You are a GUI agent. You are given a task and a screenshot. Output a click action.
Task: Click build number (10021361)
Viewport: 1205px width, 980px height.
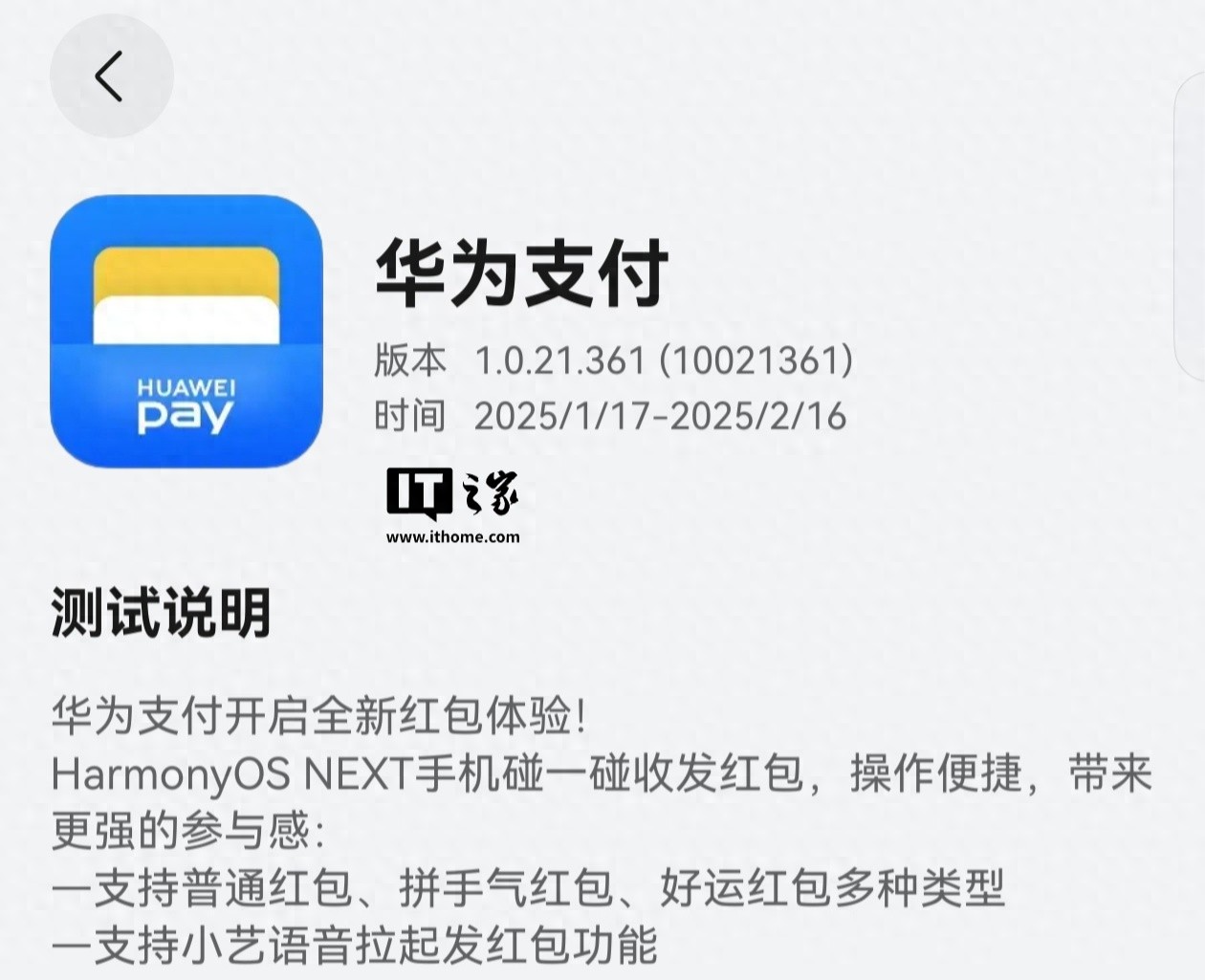click(x=756, y=360)
